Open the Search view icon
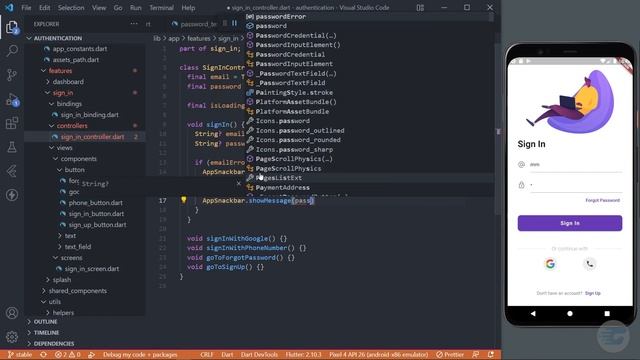The width and height of the screenshot is (640, 360). tap(12, 51)
